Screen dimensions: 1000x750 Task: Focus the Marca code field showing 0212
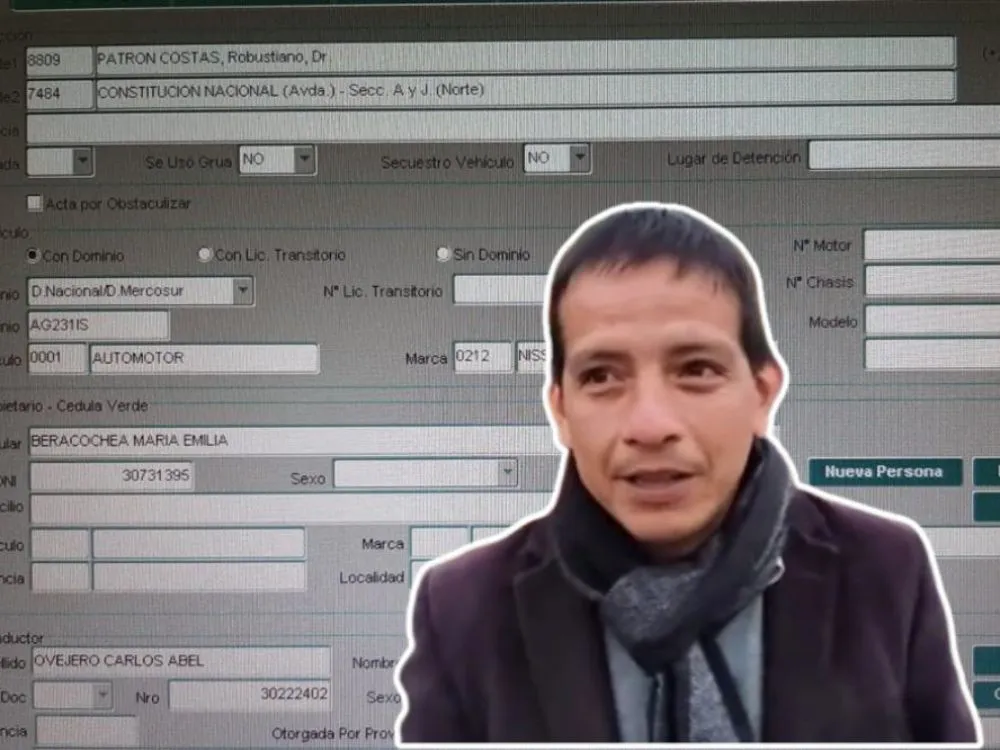click(x=483, y=358)
